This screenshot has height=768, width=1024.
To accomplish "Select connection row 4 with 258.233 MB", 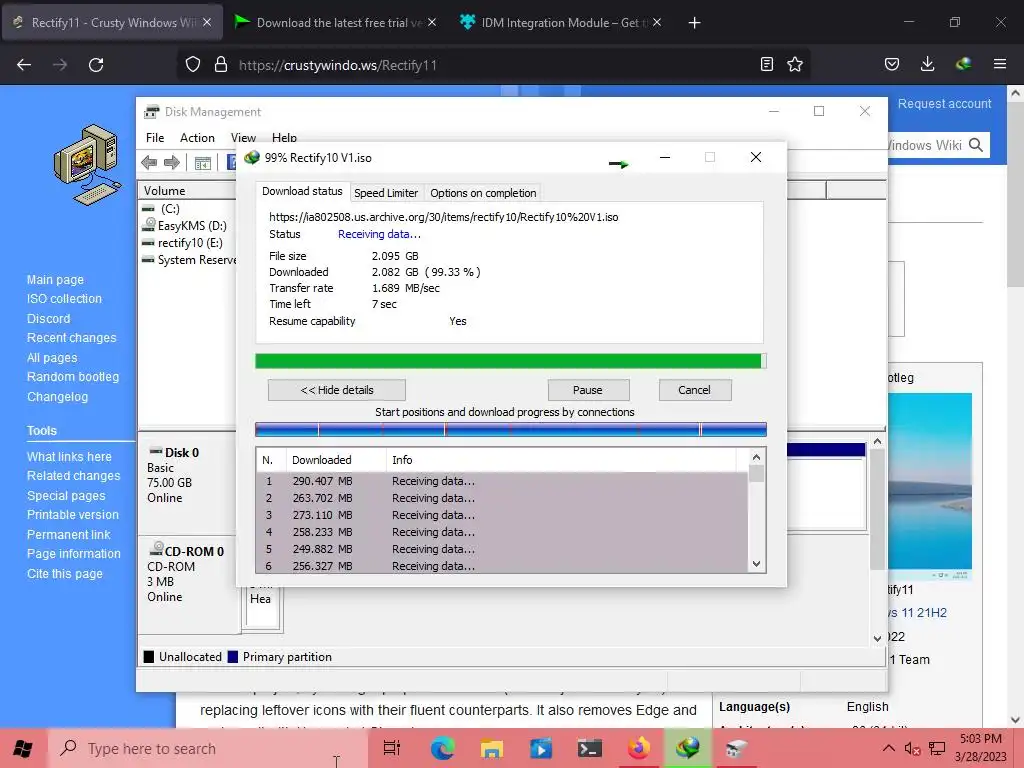I will click(x=502, y=532).
